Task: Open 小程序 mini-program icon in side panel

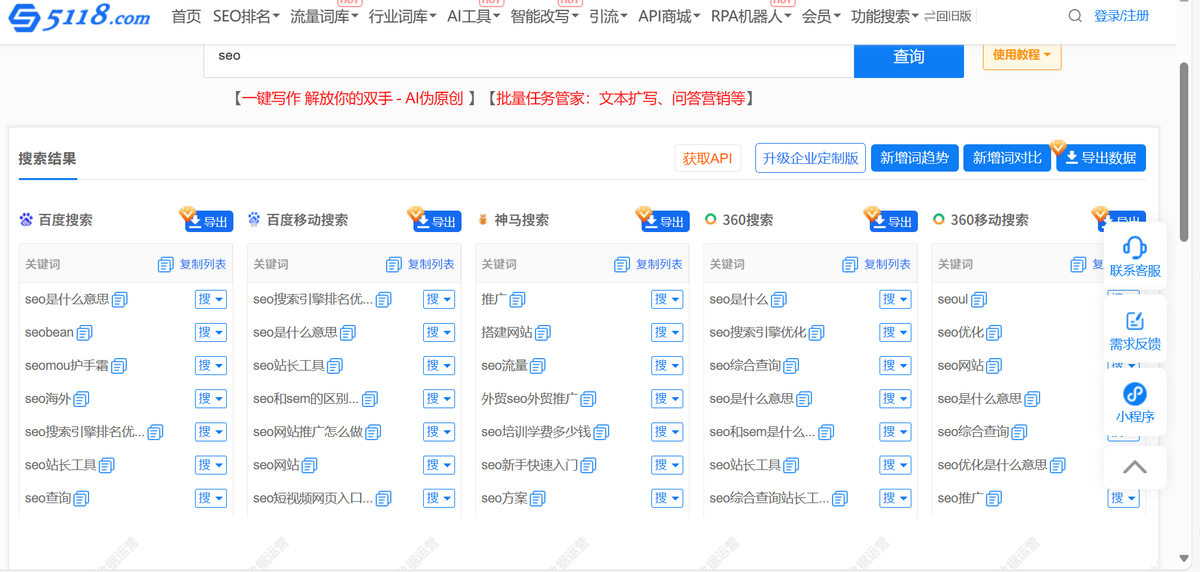Action: click(x=1135, y=393)
